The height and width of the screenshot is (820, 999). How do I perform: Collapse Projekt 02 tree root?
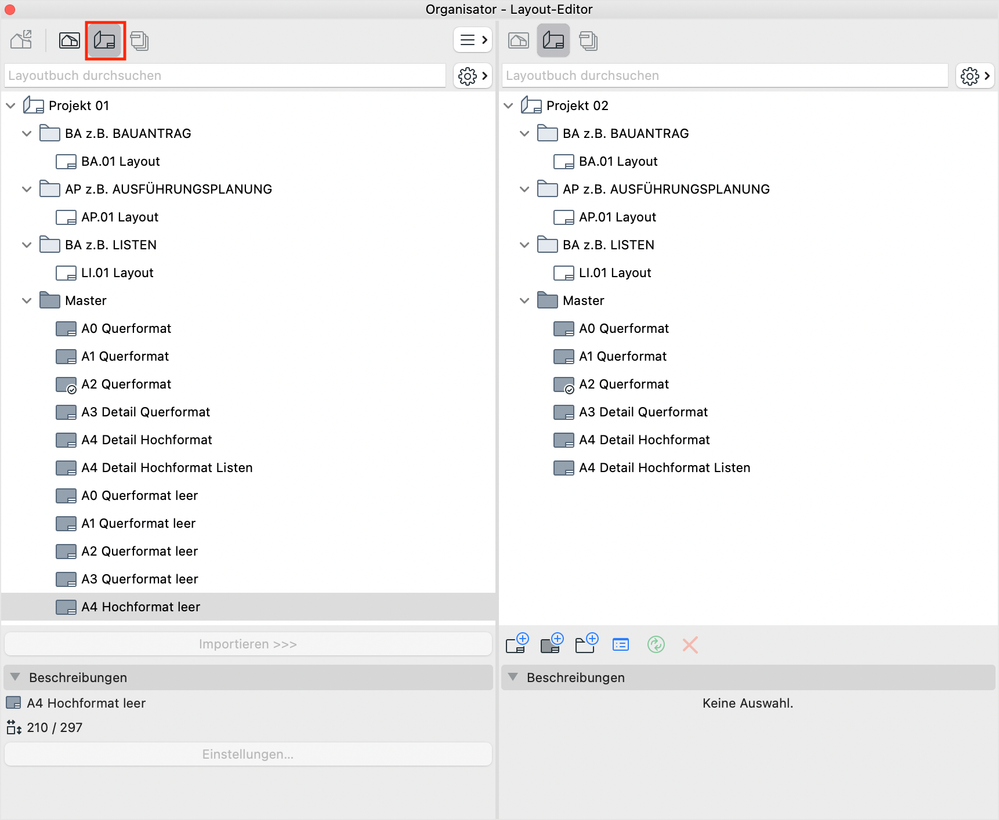click(508, 106)
